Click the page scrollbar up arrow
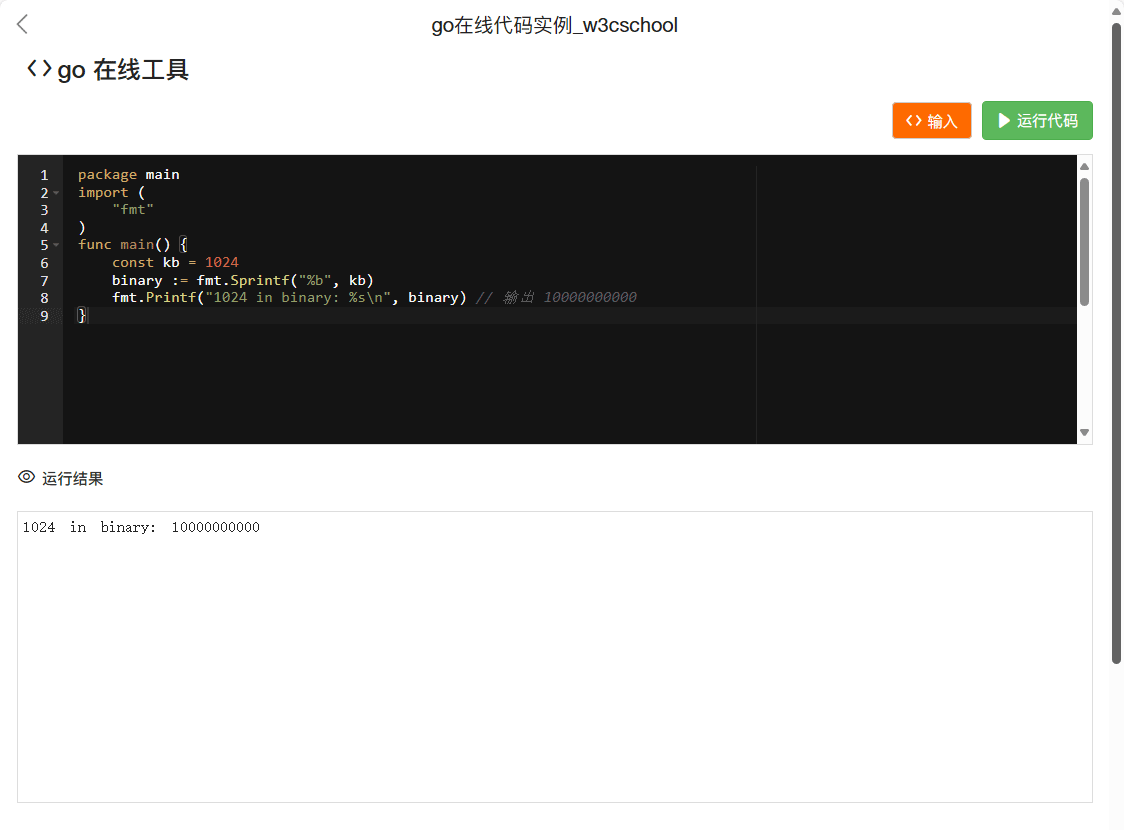The width and height of the screenshot is (1124, 830). point(1116,10)
